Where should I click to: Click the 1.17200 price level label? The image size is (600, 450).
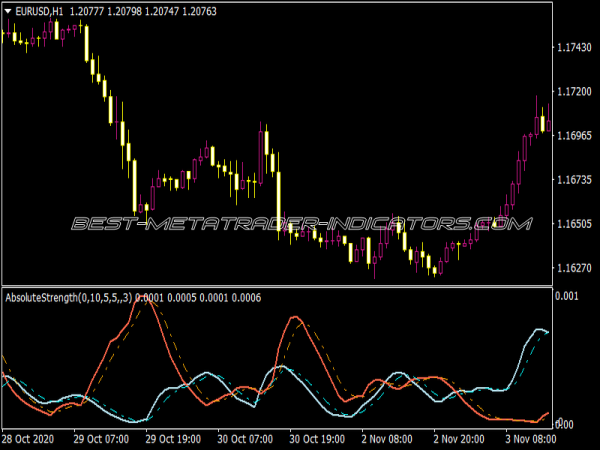[574, 91]
